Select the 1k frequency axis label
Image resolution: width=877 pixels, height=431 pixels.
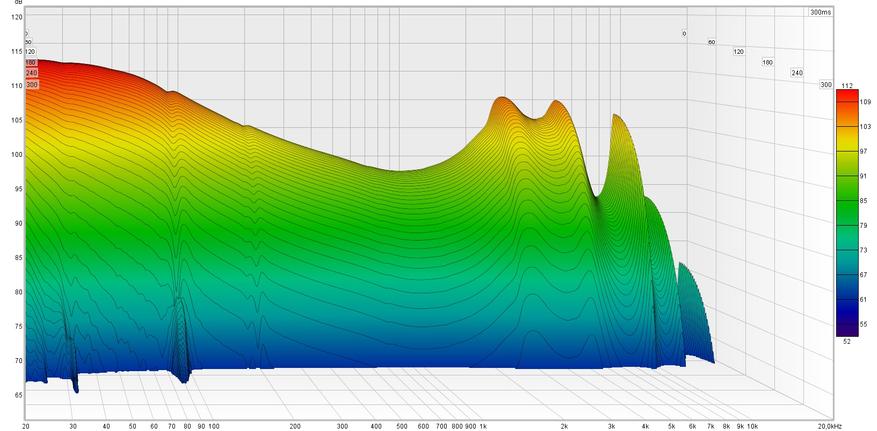point(483,425)
